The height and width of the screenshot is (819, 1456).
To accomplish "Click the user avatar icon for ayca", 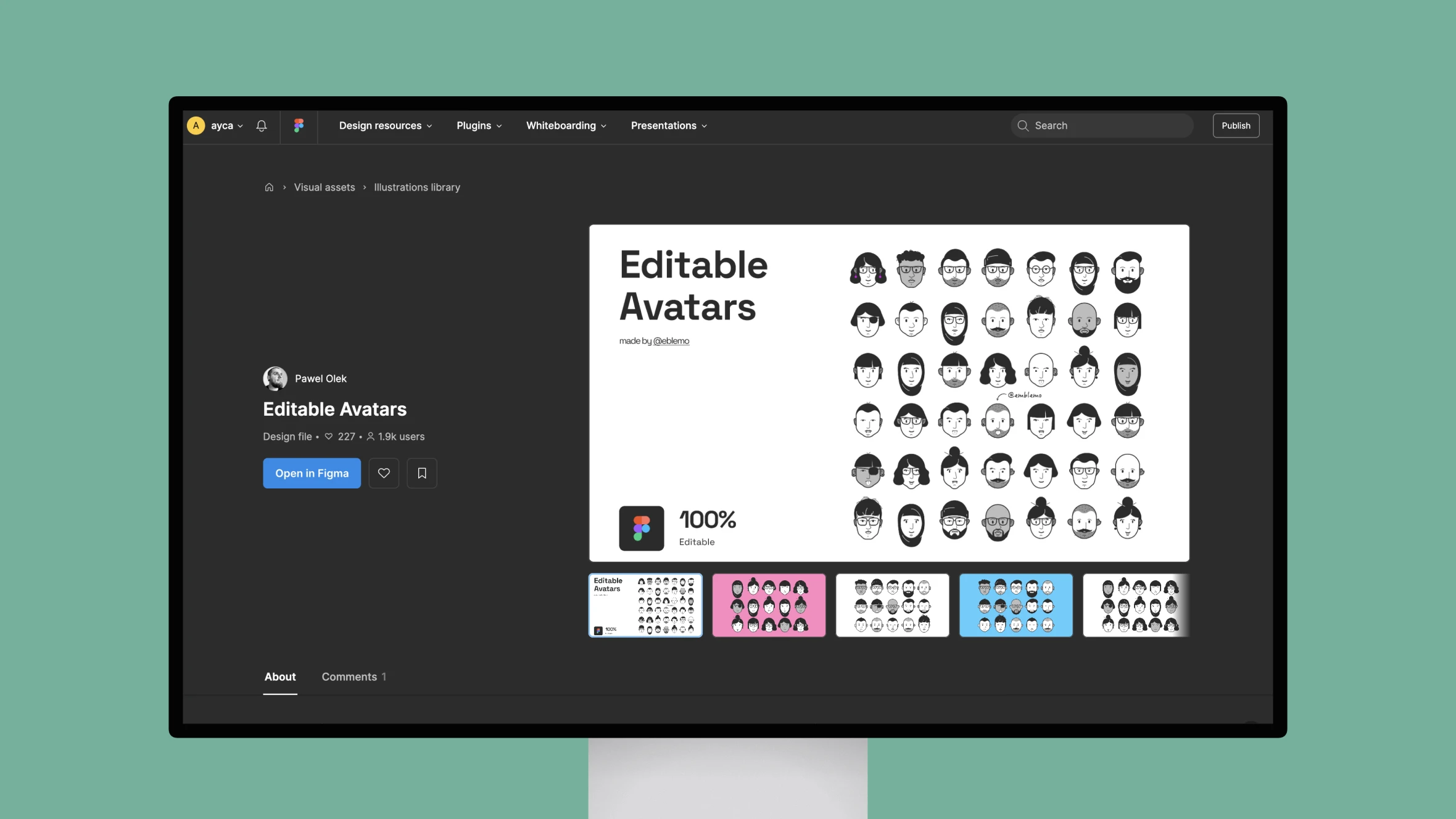I will pos(196,125).
